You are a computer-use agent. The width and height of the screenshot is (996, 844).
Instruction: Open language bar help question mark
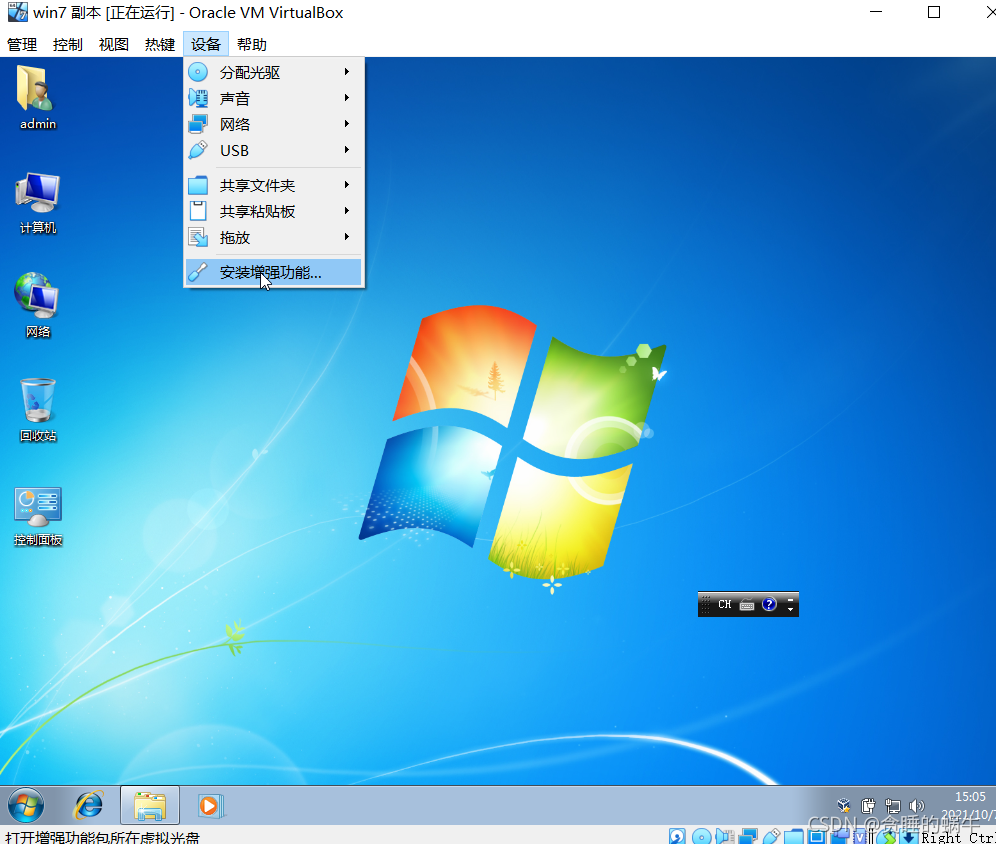[769, 604]
